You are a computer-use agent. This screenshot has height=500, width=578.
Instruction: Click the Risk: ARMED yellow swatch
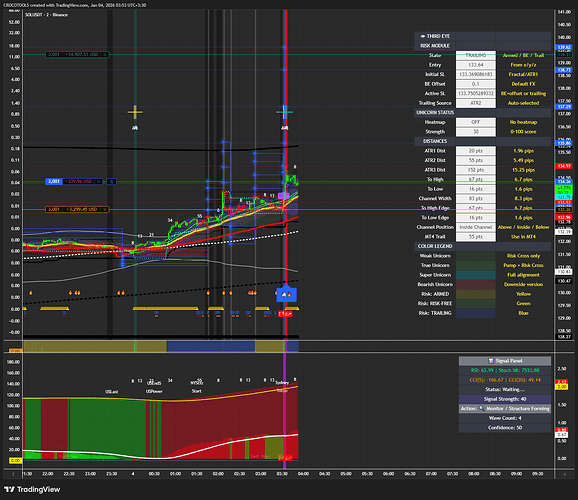pos(476,294)
